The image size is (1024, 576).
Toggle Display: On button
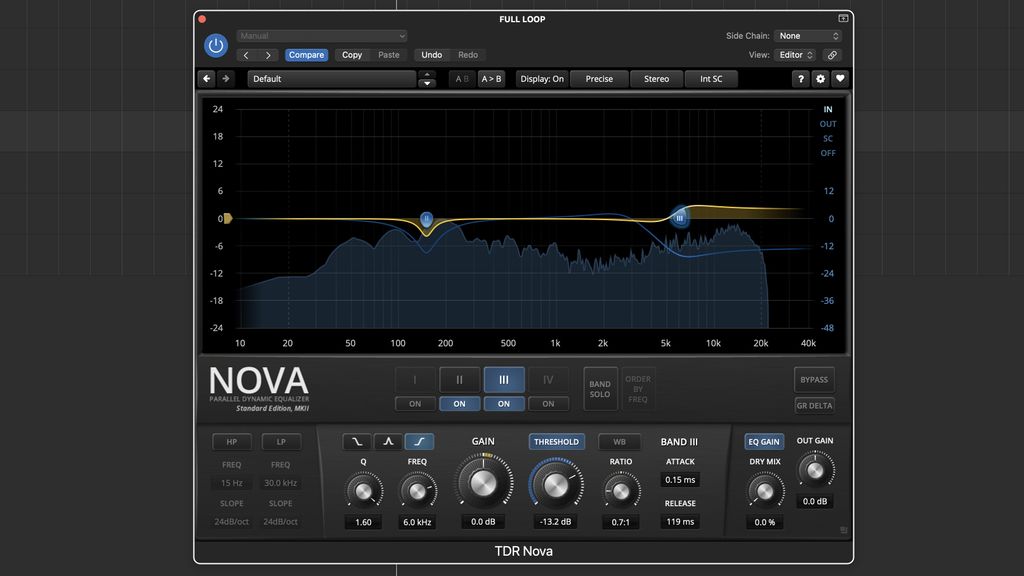point(542,79)
